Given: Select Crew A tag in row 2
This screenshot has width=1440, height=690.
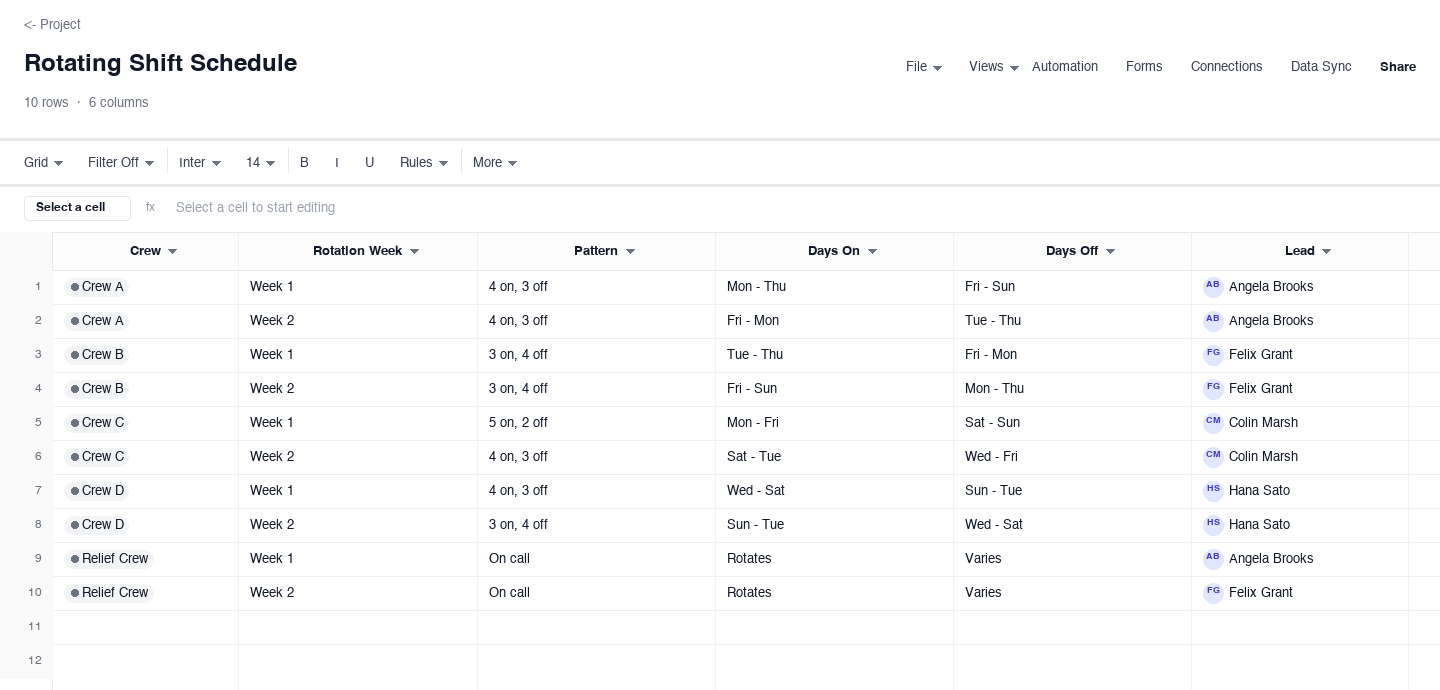Looking at the screenshot, I should (x=97, y=321).
